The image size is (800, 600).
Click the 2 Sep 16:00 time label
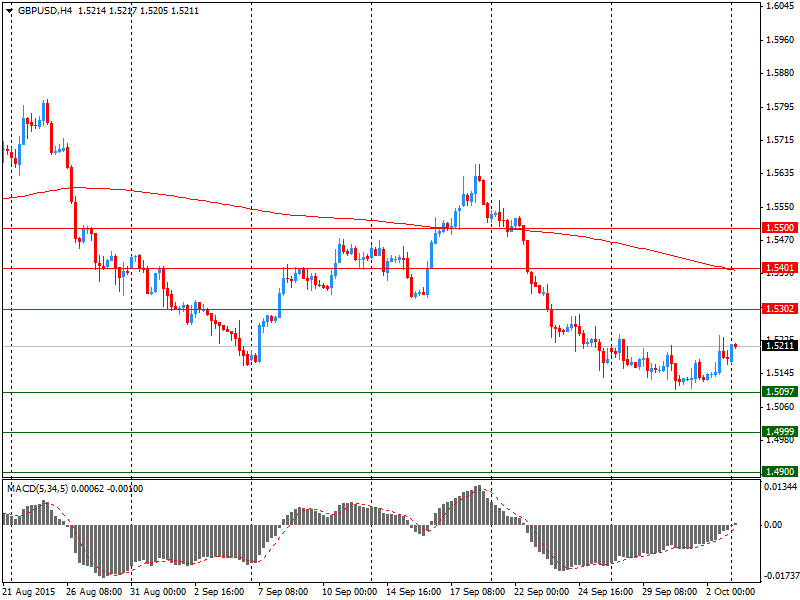[x=219, y=592]
